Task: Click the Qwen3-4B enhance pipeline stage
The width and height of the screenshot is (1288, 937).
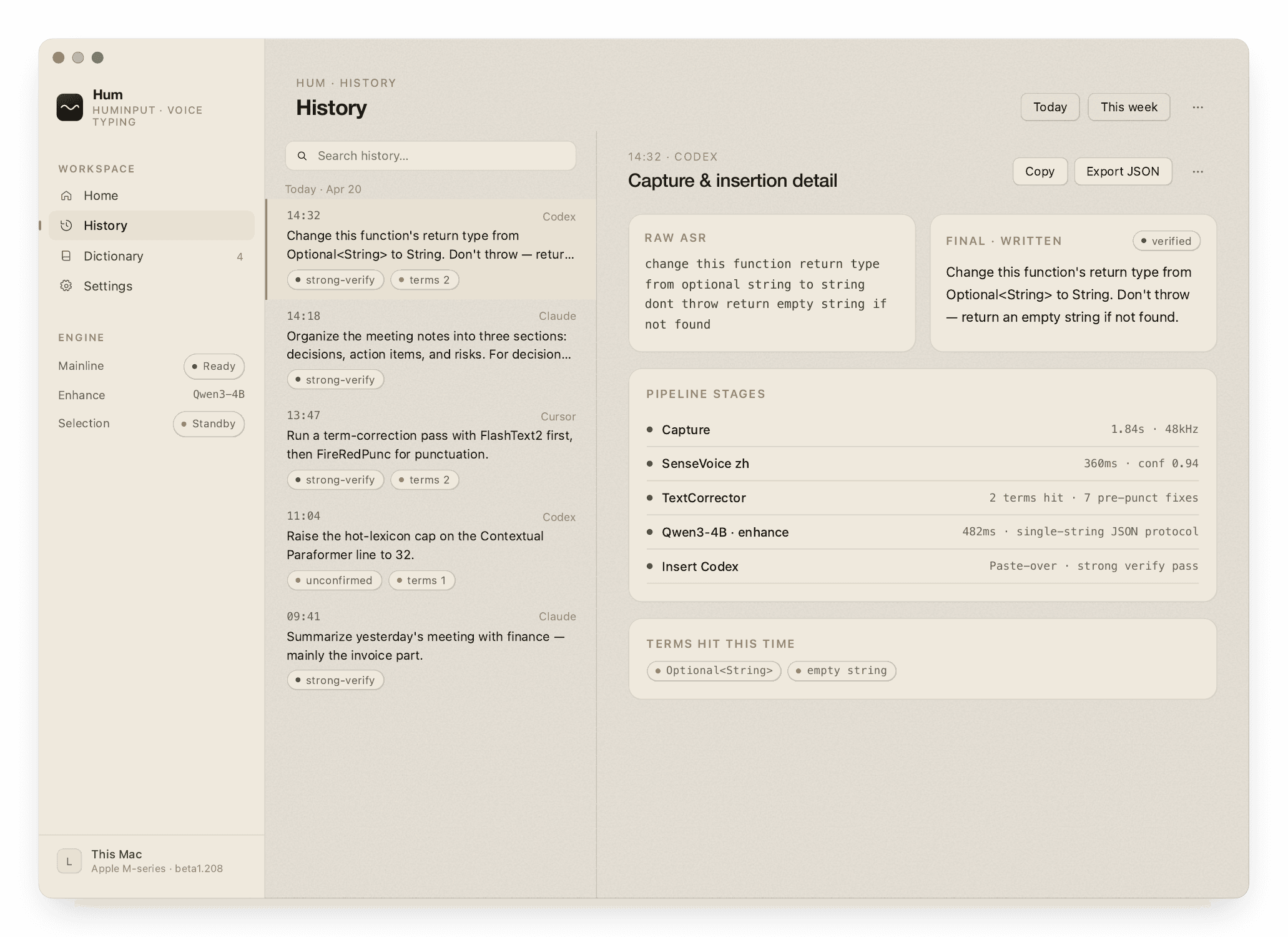Action: click(x=922, y=532)
